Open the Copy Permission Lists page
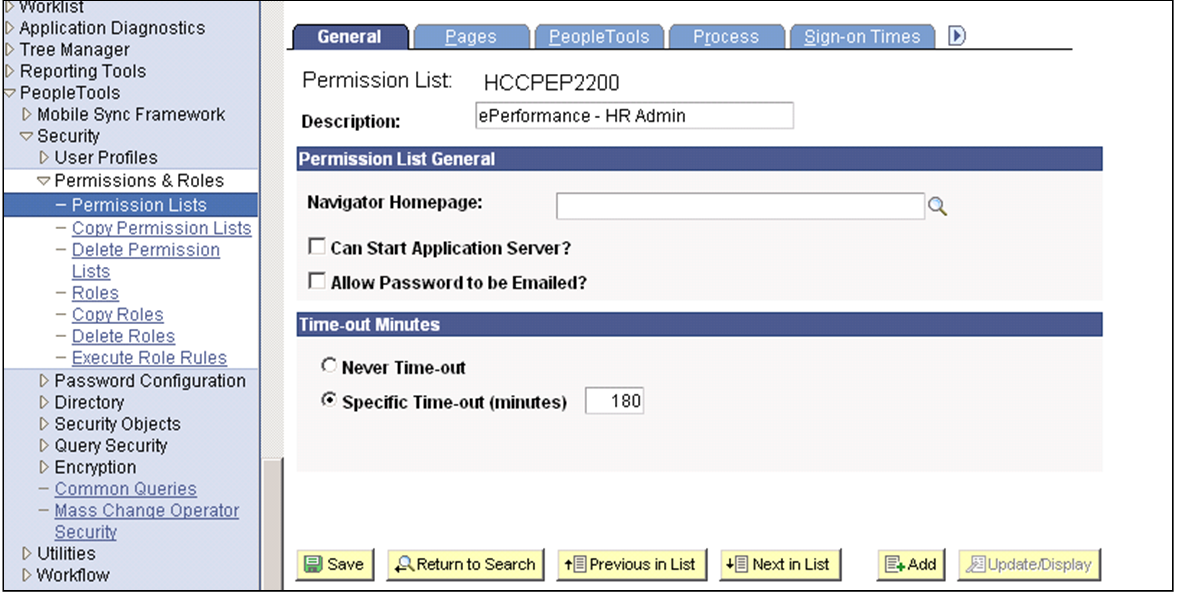 coord(161,227)
